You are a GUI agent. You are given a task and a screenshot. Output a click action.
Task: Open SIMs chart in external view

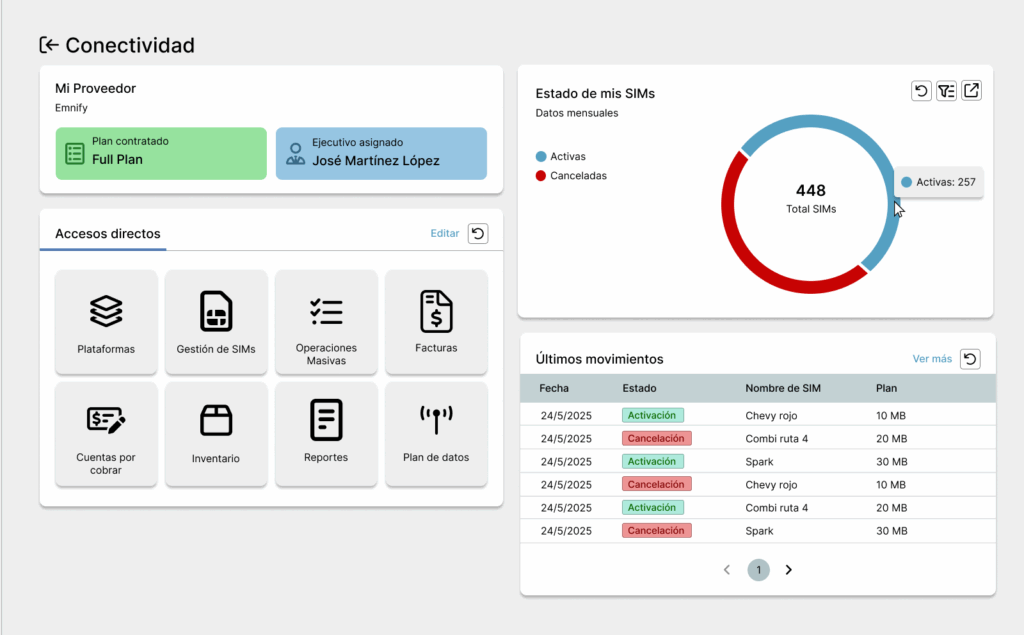click(971, 91)
